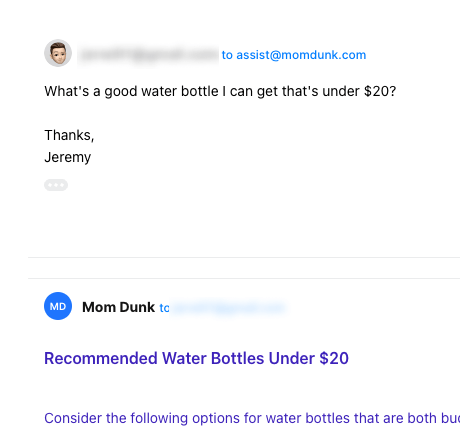
Task: Click the '$20?' in Jeremy's question
Action: [x=380, y=91]
